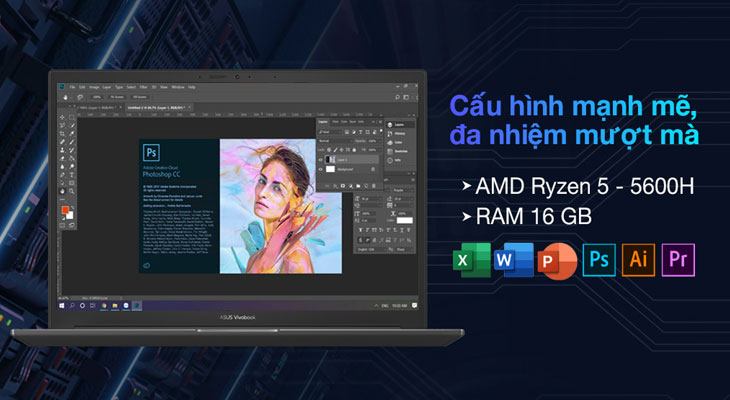The height and width of the screenshot is (400, 730).
Task: Click the Fit Screen button
Action: [117, 97]
